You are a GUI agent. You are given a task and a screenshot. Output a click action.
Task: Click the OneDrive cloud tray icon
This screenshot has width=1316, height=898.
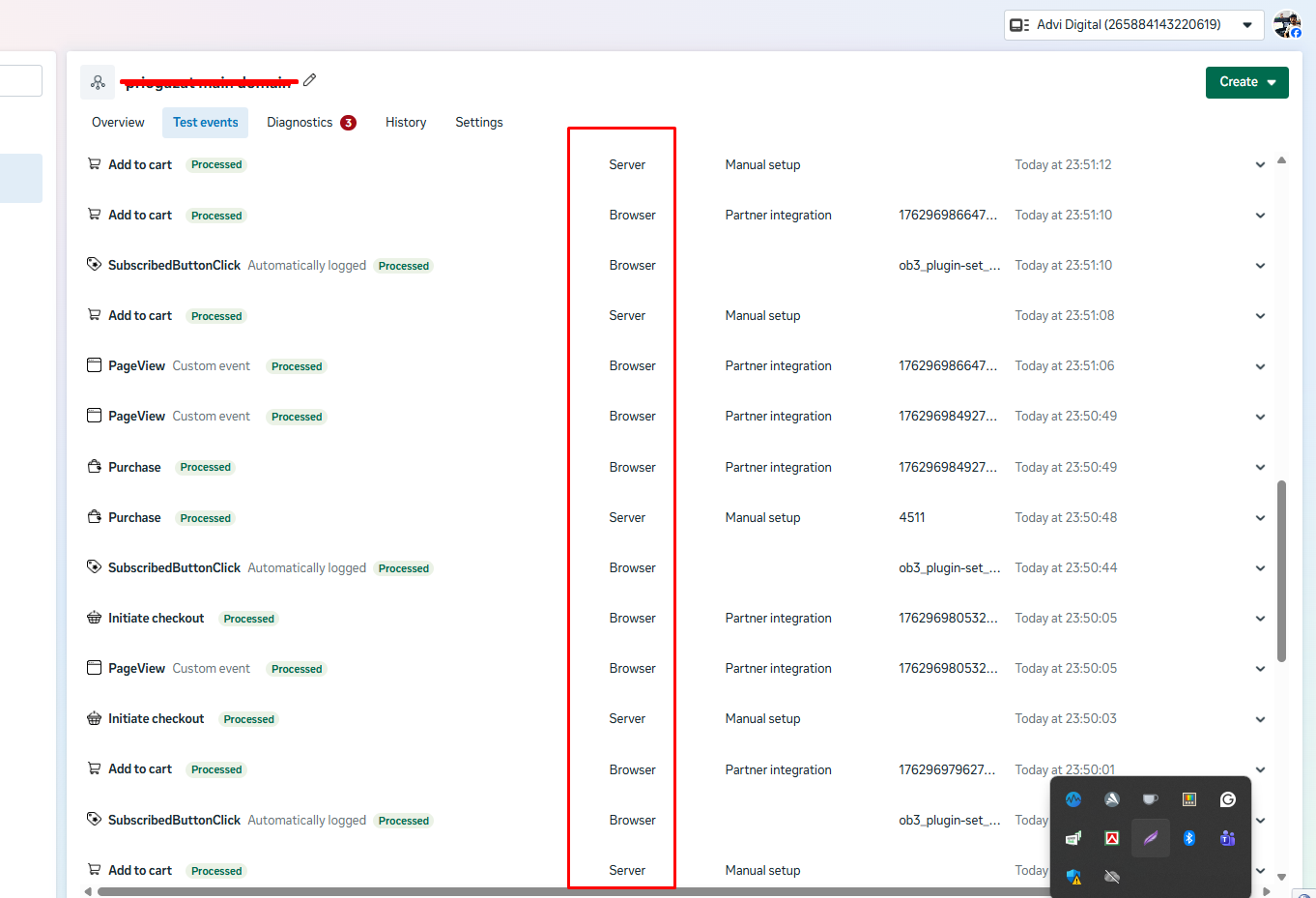click(x=1112, y=877)
